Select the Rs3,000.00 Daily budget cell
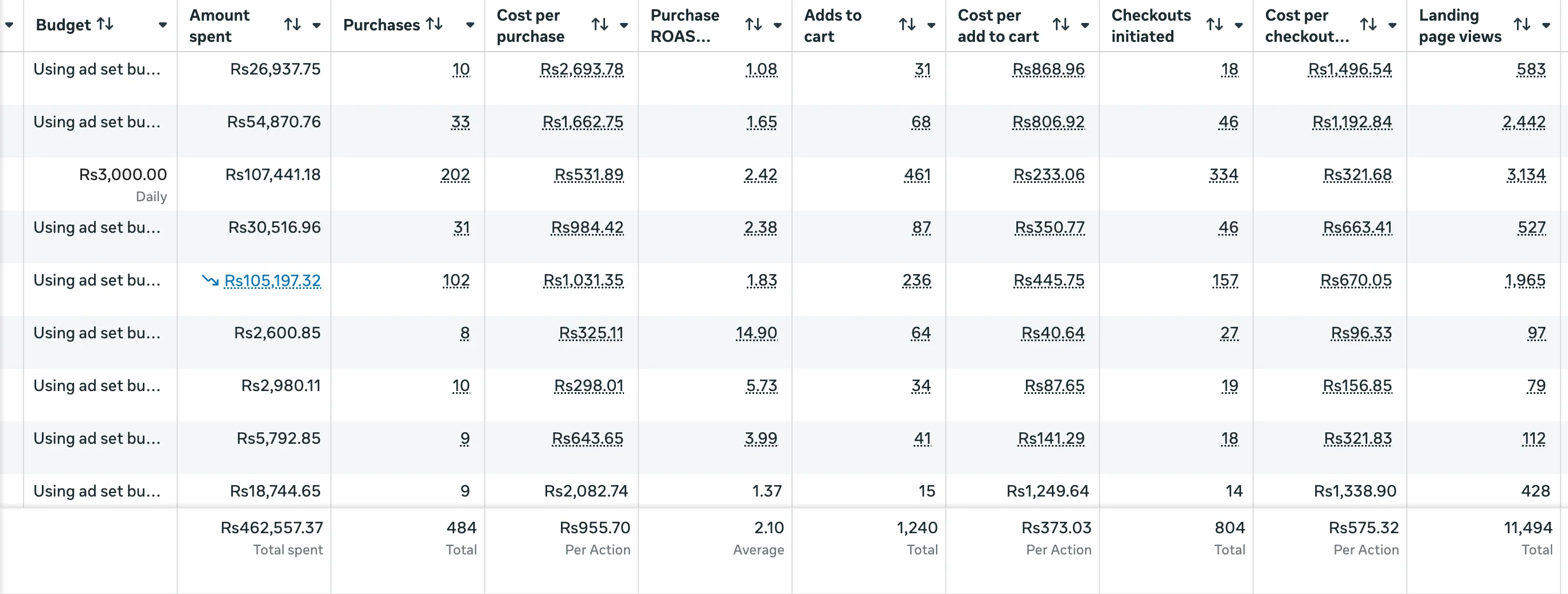Image resolution: width=1568 pixels, height=594 pixels. (100, 185)
